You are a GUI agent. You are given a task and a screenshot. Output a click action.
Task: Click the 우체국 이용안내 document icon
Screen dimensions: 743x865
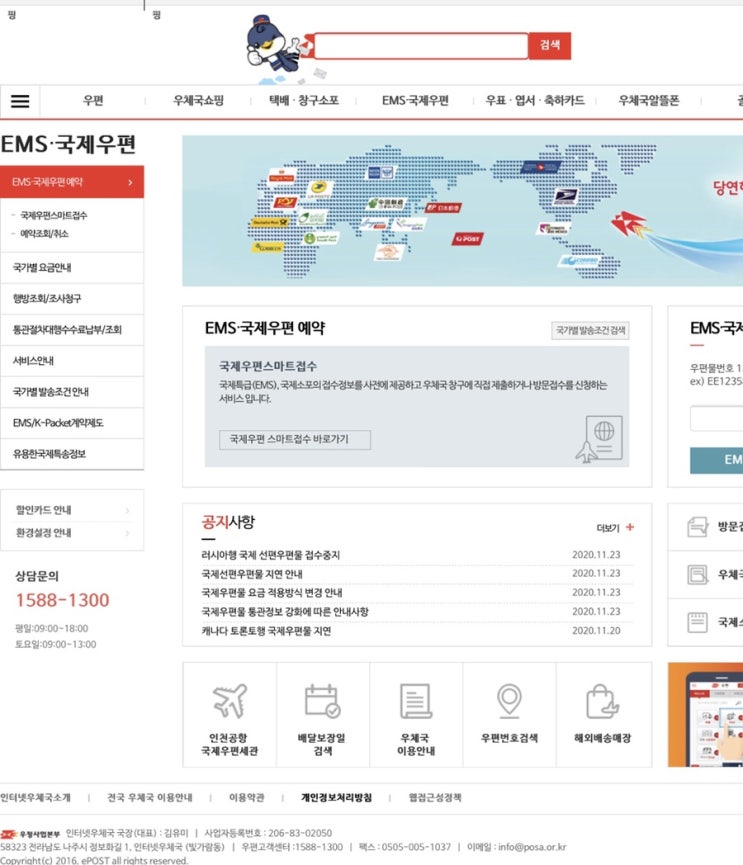(415, 701)
